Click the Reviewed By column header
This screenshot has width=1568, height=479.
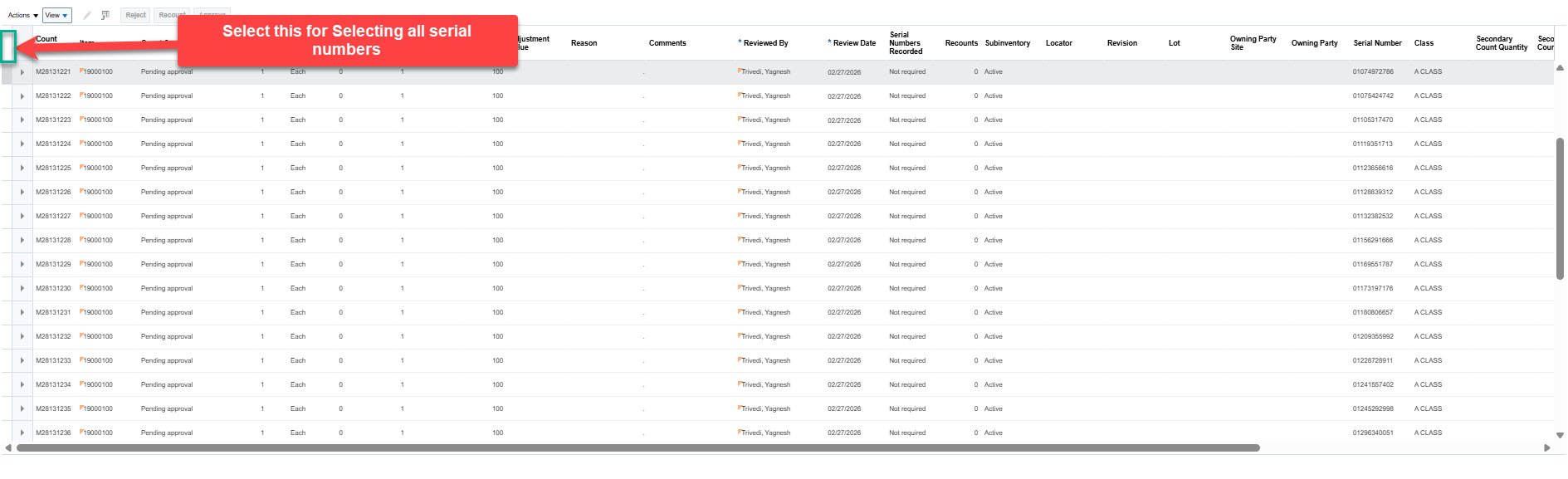click(x=765, y=43)
